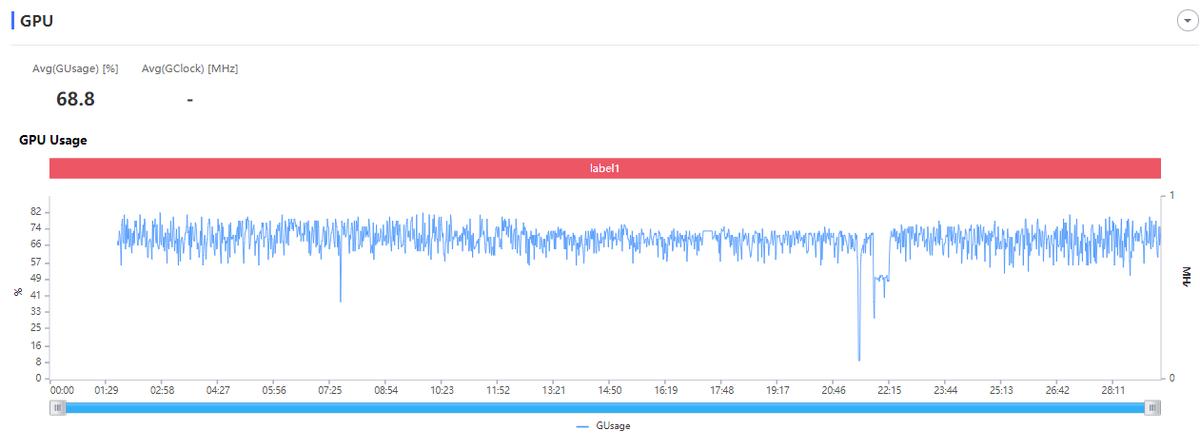1200x448 pixels.
Task: Click the blue range slider track
Action: pos(605,408)
